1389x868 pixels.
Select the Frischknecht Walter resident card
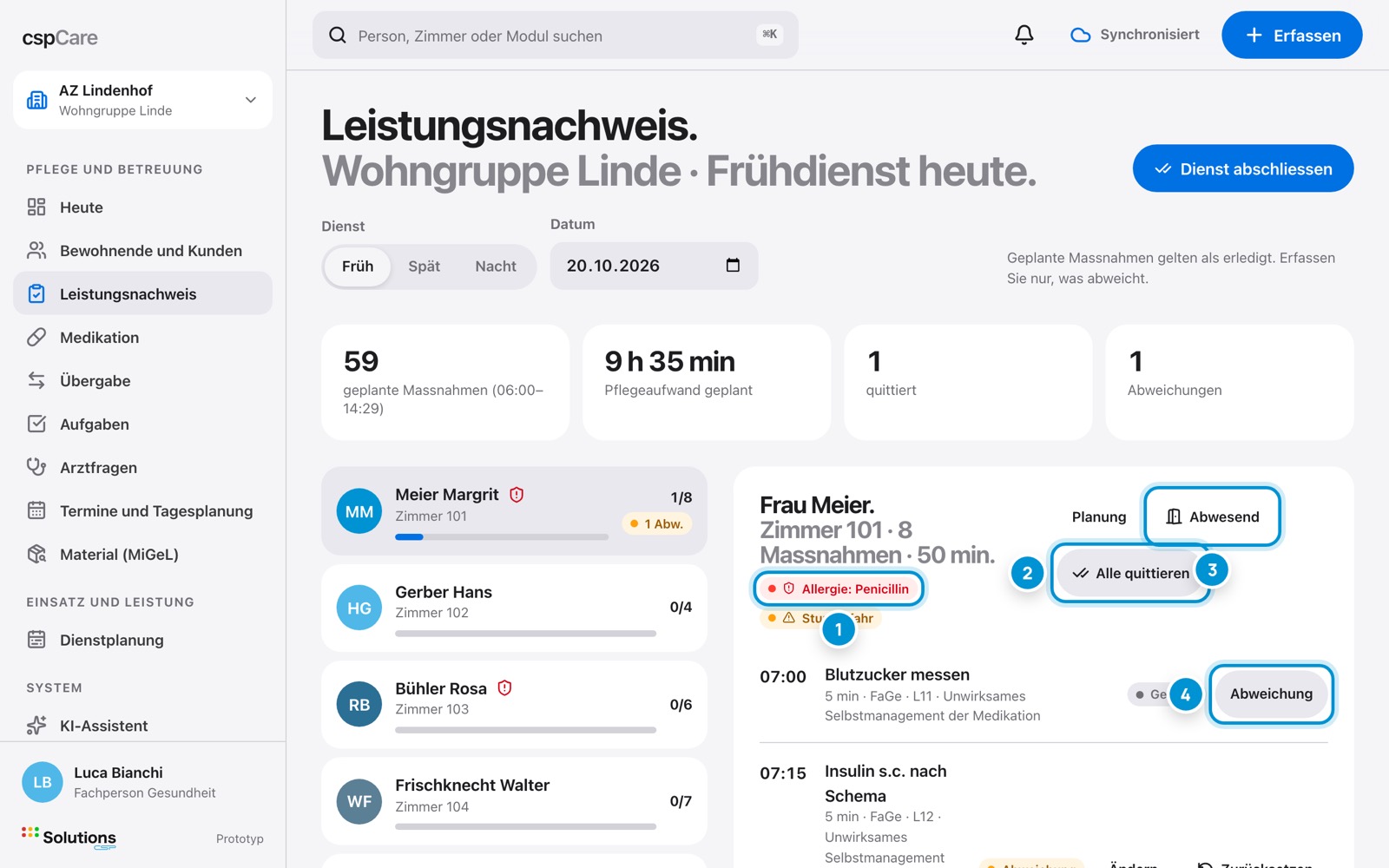tap(514, 801)
